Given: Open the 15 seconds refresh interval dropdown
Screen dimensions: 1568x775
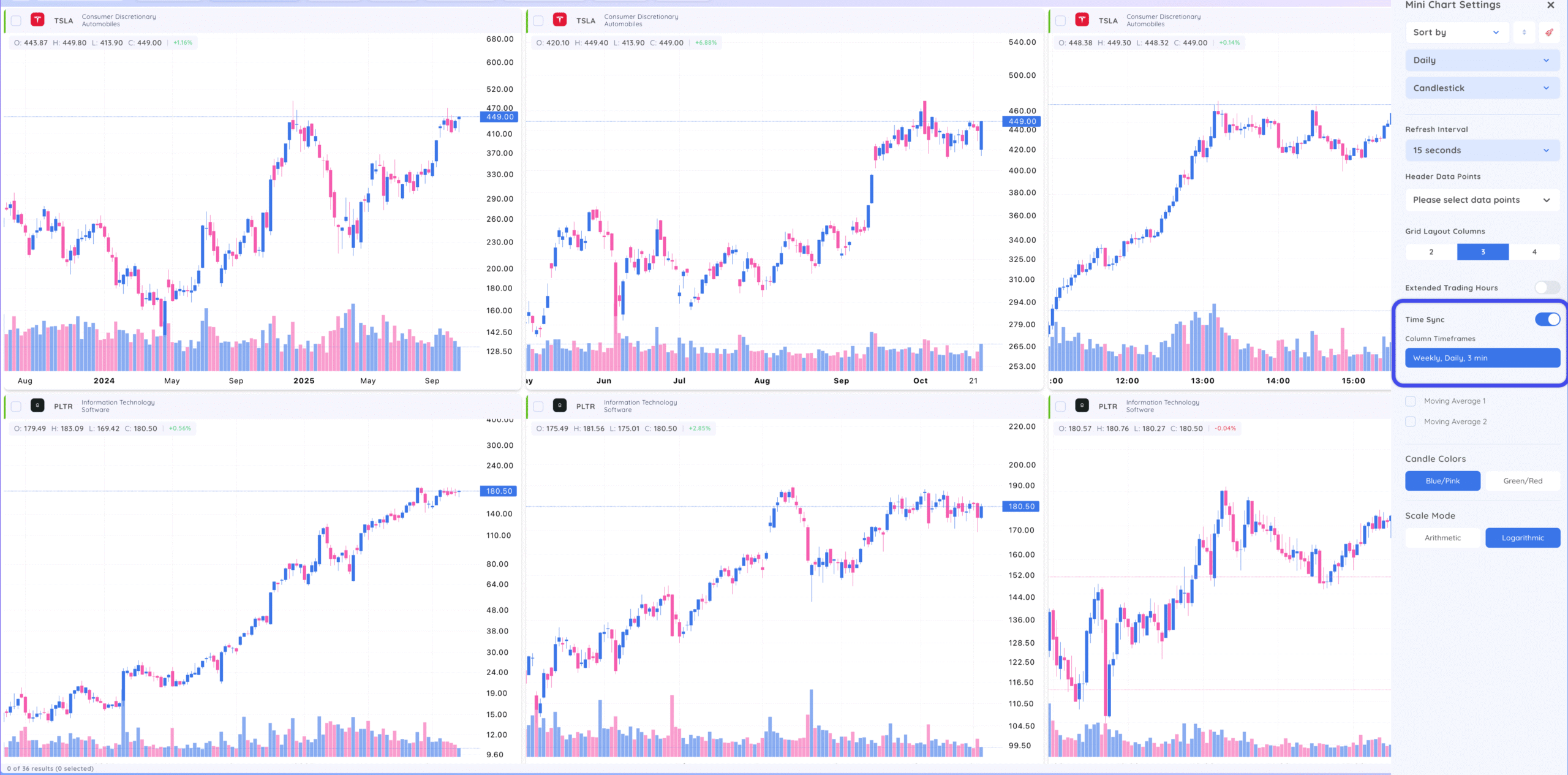Looking at the screenshot, I should coord(1482,151).
